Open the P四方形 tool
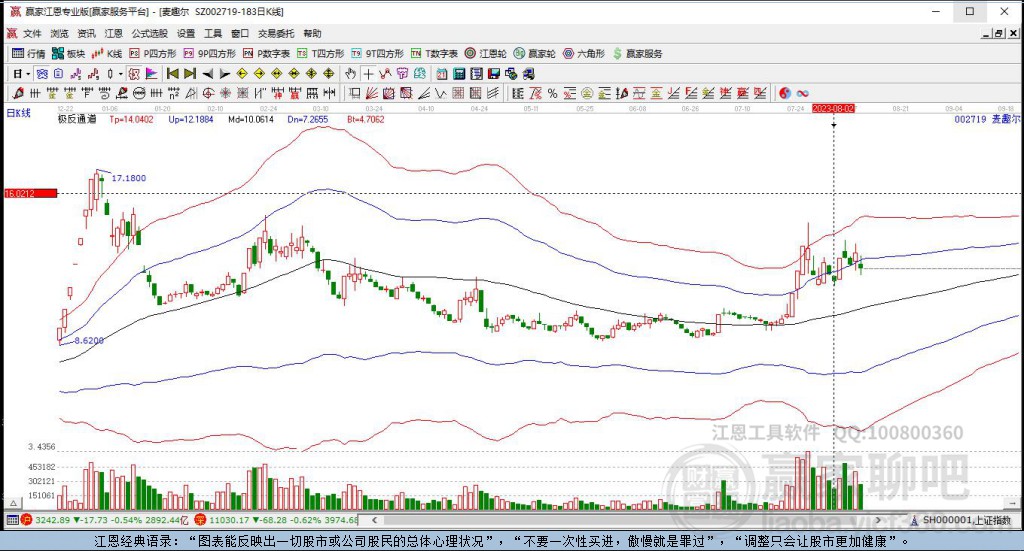 point(153,54)
